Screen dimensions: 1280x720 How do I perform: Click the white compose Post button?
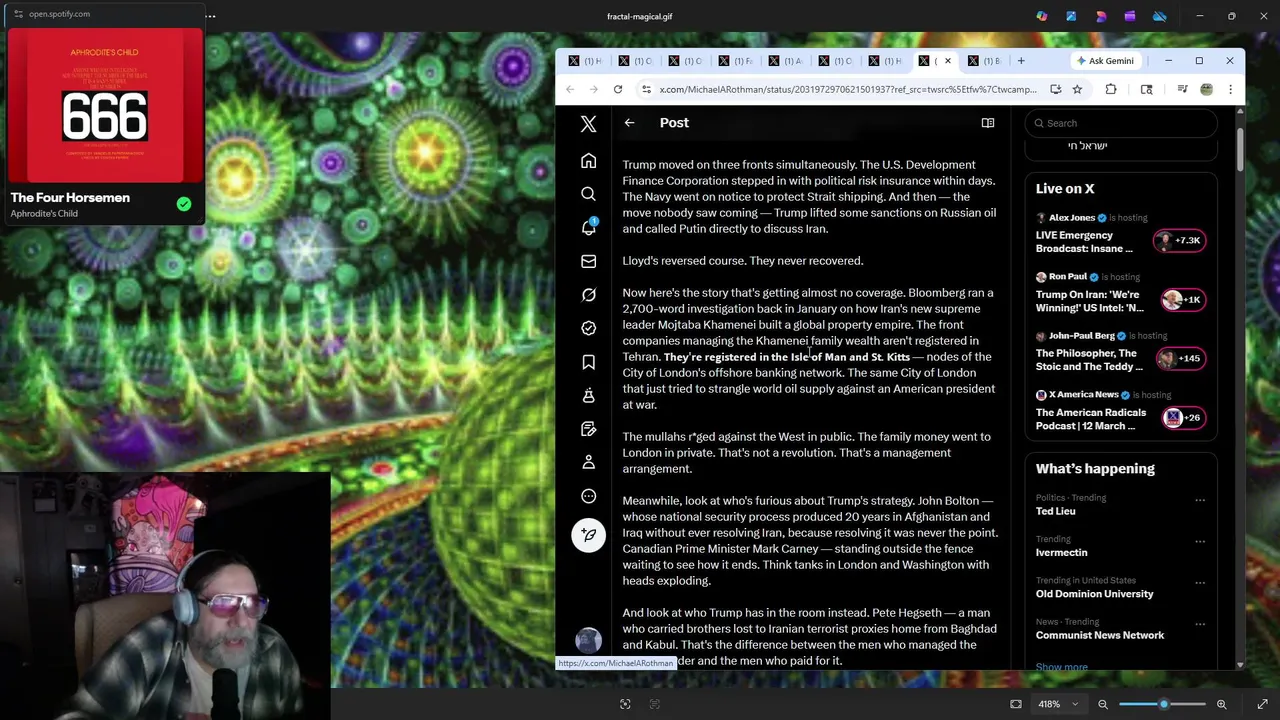(588, 535)
